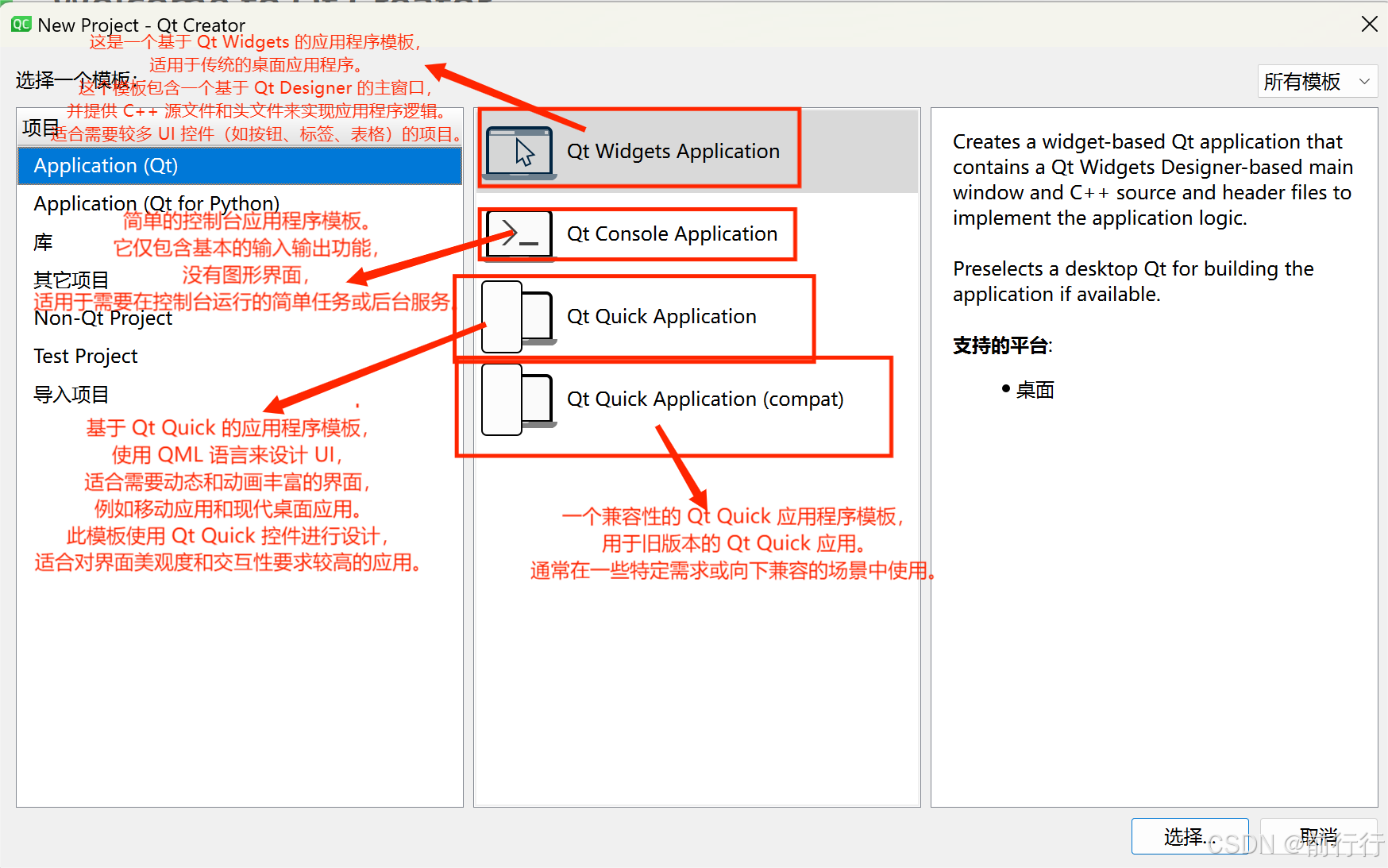Viewport: 1388px width, 868px height.
Task: Select the Non-Qt Project category
Action: click(x=240, y=318)
